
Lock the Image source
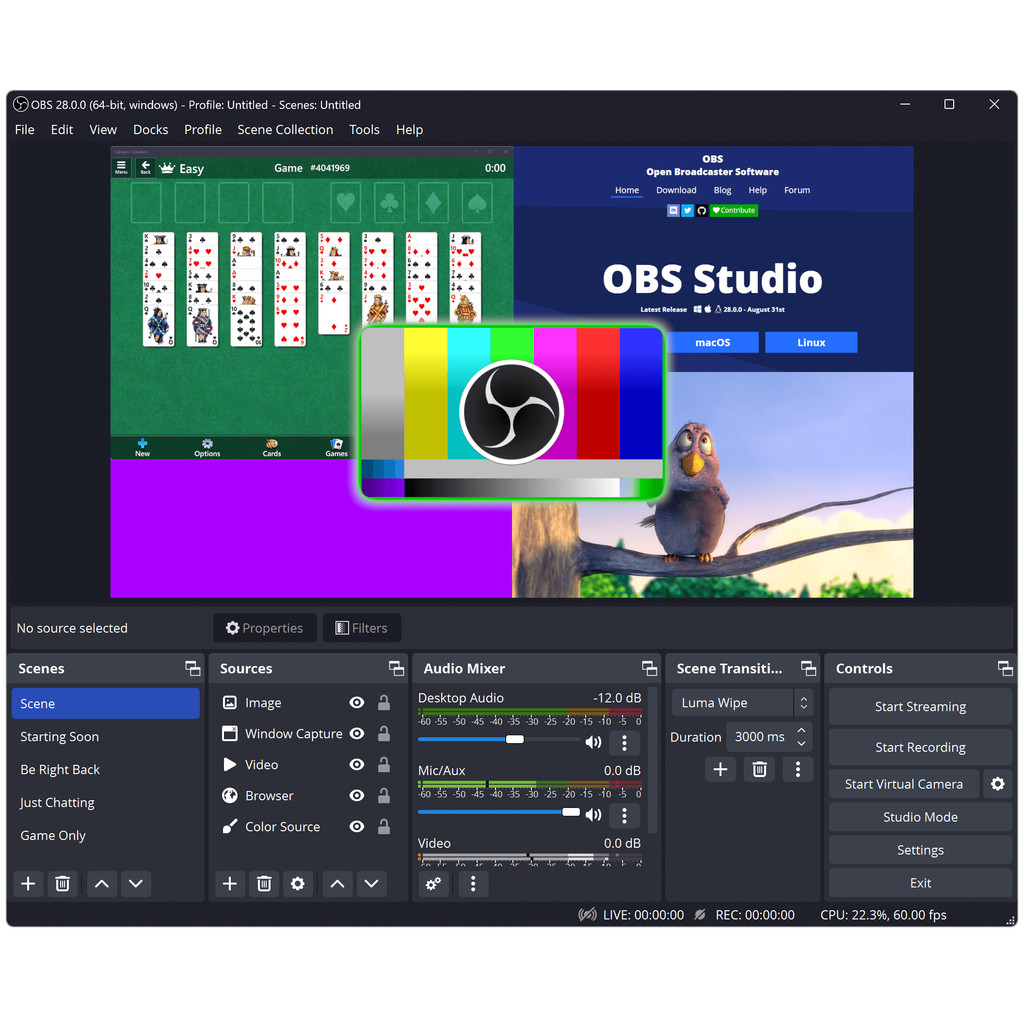tap(384, 702)
